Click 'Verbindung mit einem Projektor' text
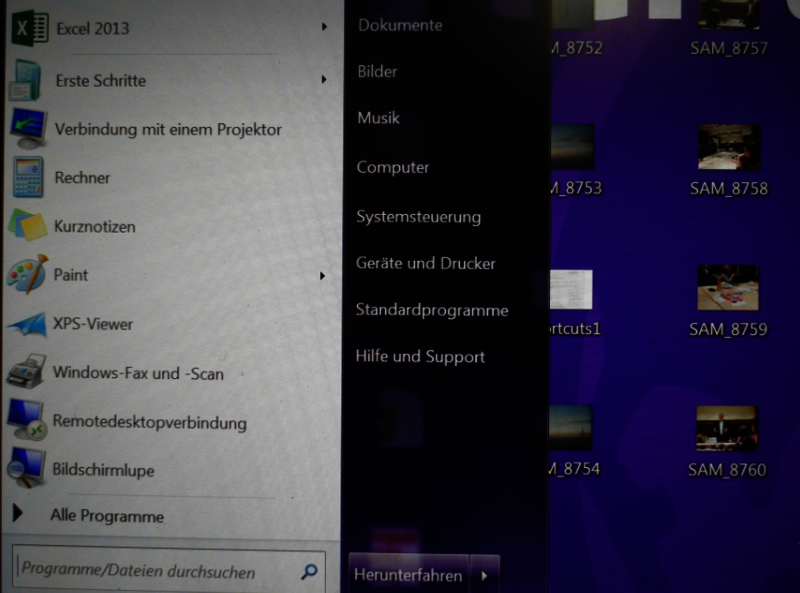The width and height of the screenshot is (800, 593). 168,130
